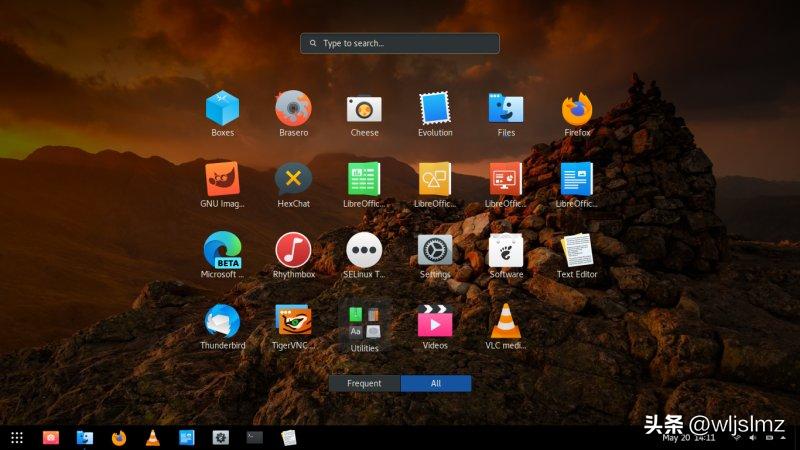Viewport: 800px width, 450px height.
Task: Select the All apps view
Action: point(436,383)
